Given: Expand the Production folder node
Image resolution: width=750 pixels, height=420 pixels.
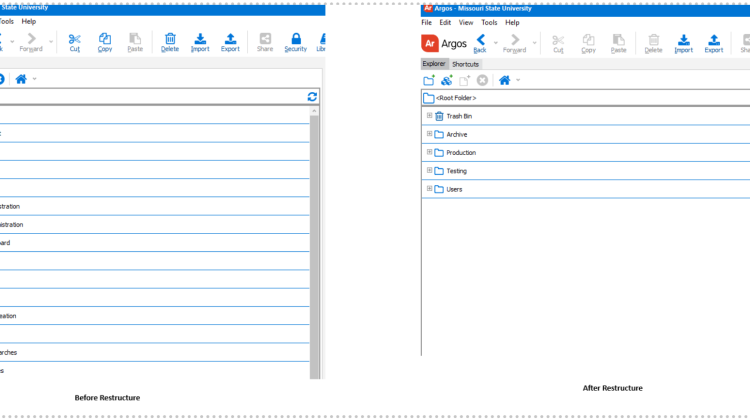Looking at the screenshot, I should [429, 152].
